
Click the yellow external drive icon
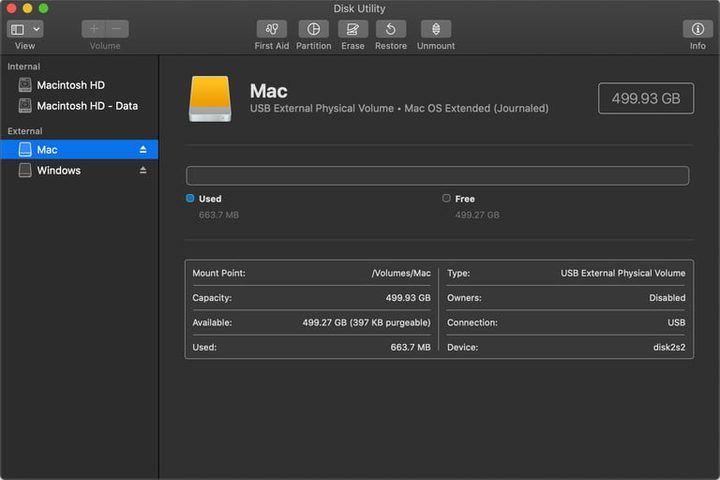[x=210, y=99]
